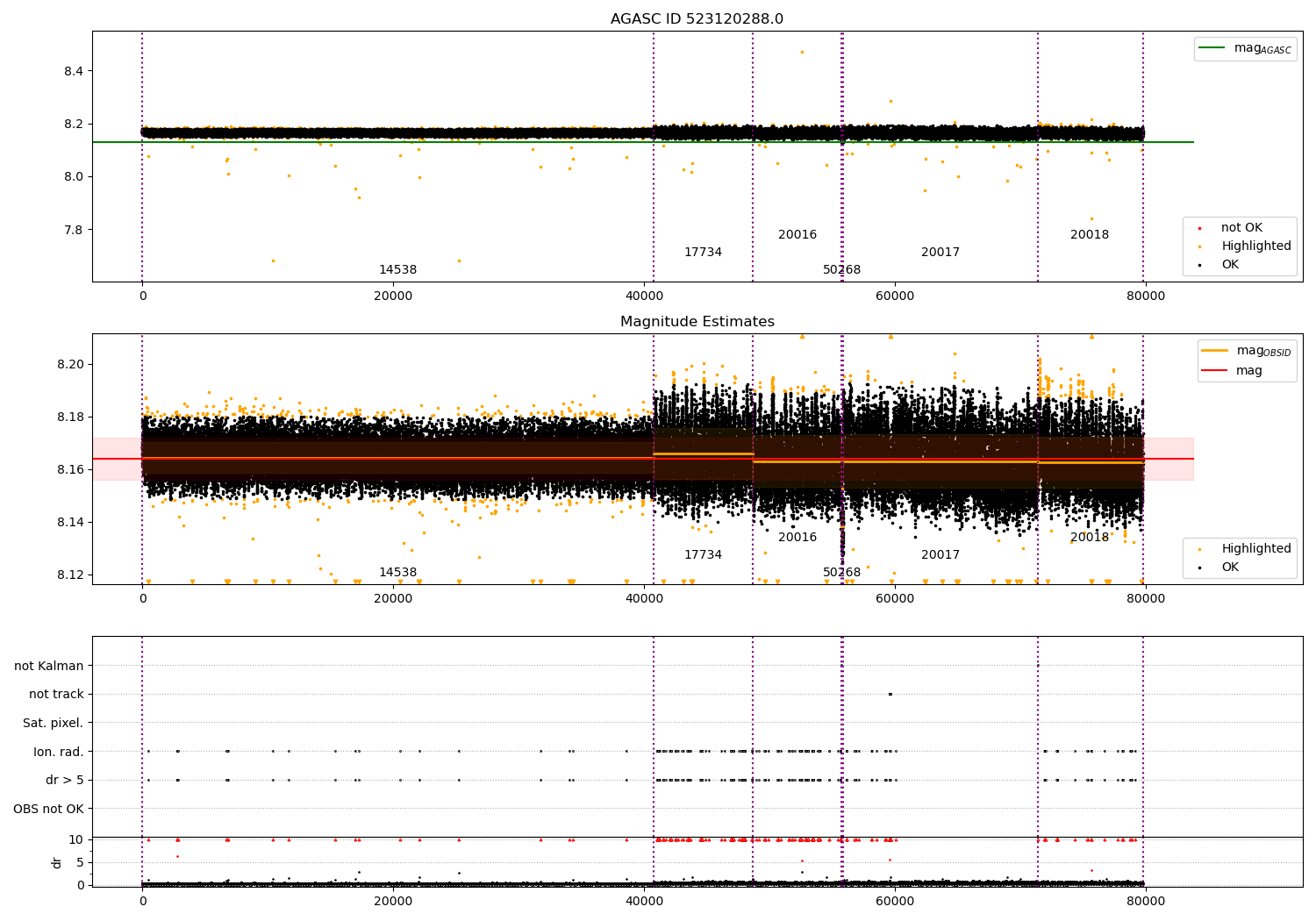1316x921 pixels.
Task: Click OBSID label 50268 in Magnitude Estimates plot
Action: click(x=842, y=573)
